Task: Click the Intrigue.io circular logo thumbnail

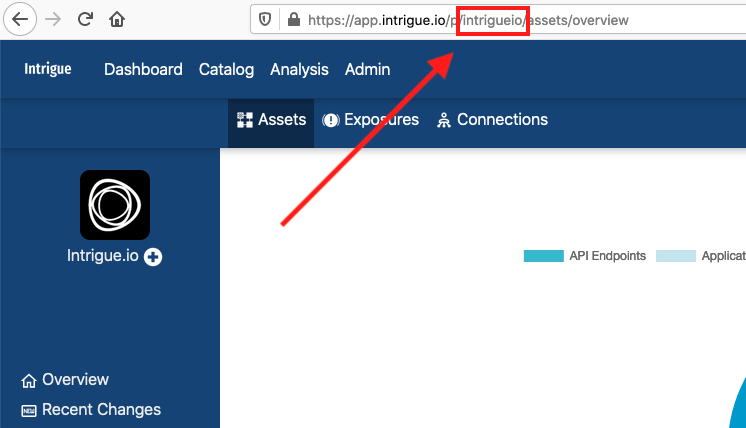Action: tap(115, 205)
